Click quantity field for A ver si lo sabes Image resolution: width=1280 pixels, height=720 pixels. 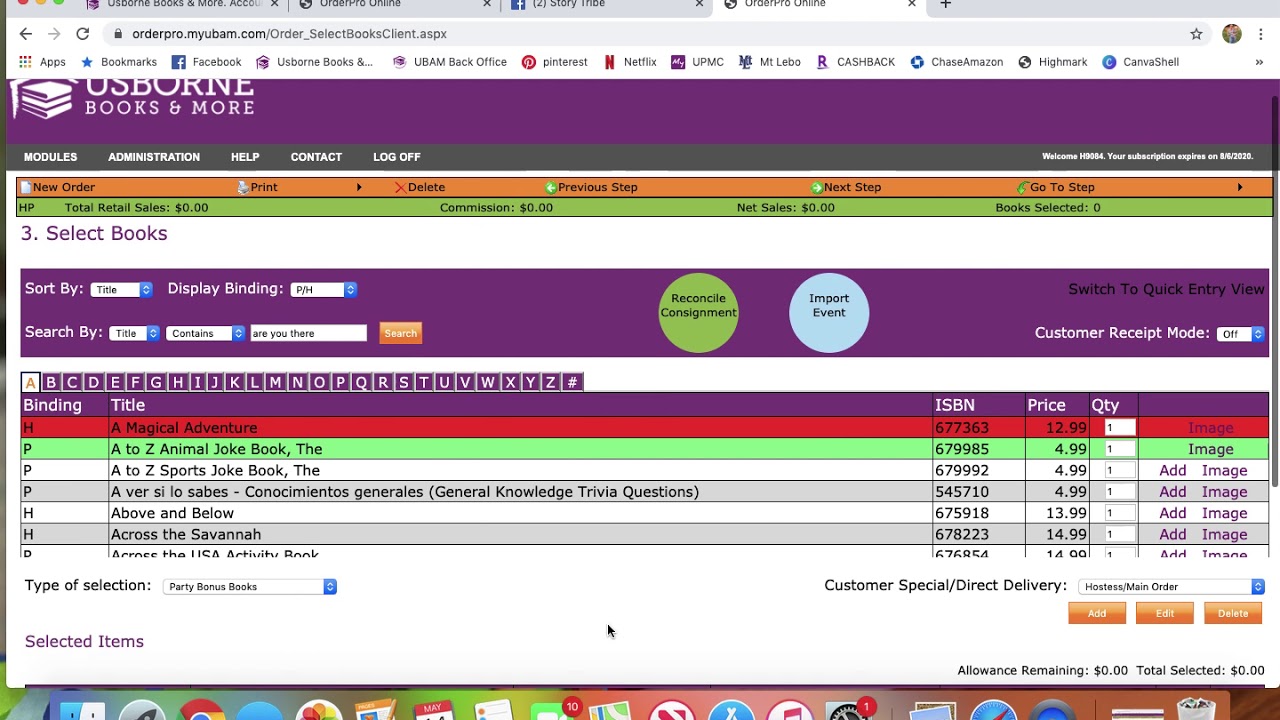tap(1119, 492)
